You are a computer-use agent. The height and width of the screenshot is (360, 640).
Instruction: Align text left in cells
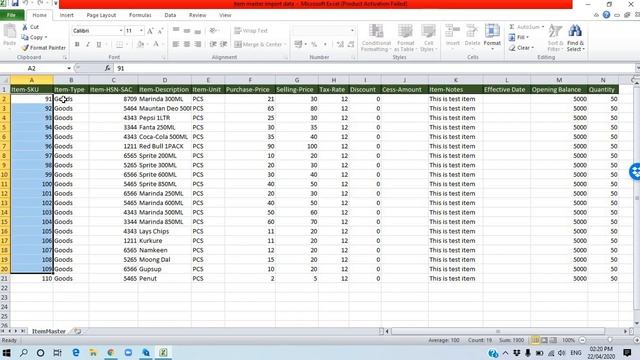(x=176, y=44)
